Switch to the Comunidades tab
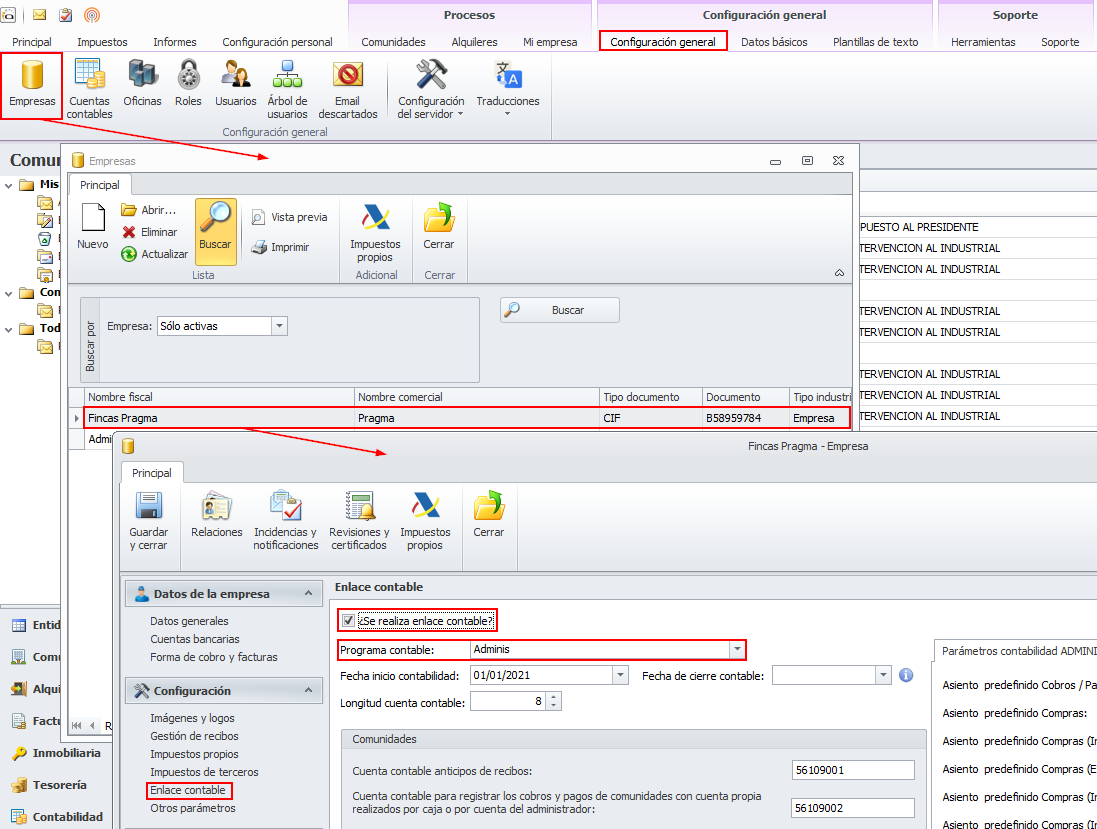The image size is (1097, 829). coord(393,41)
